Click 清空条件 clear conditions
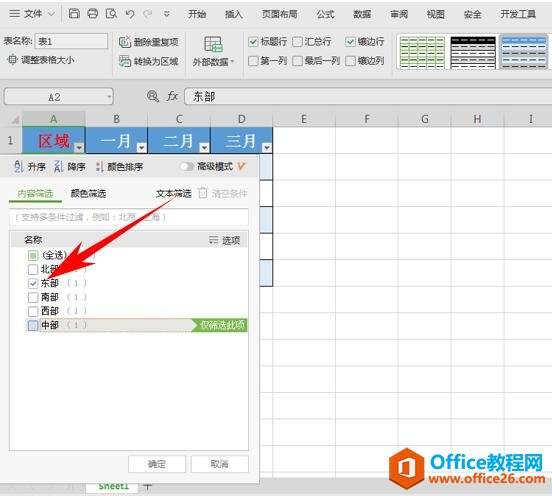The image size is (552, 496). pyautogui.click(x=222, y=194)
